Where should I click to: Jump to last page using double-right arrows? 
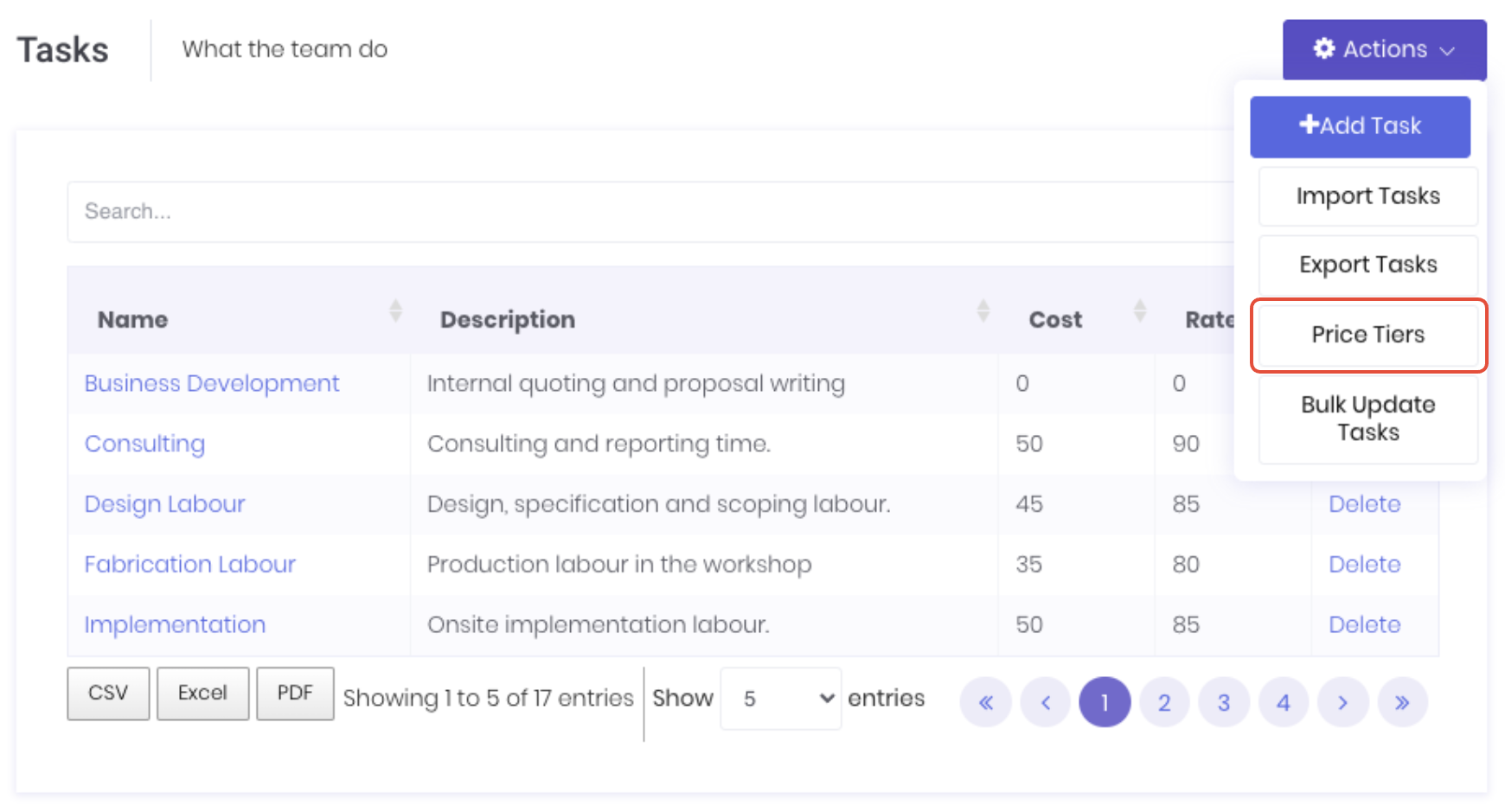1402,702
